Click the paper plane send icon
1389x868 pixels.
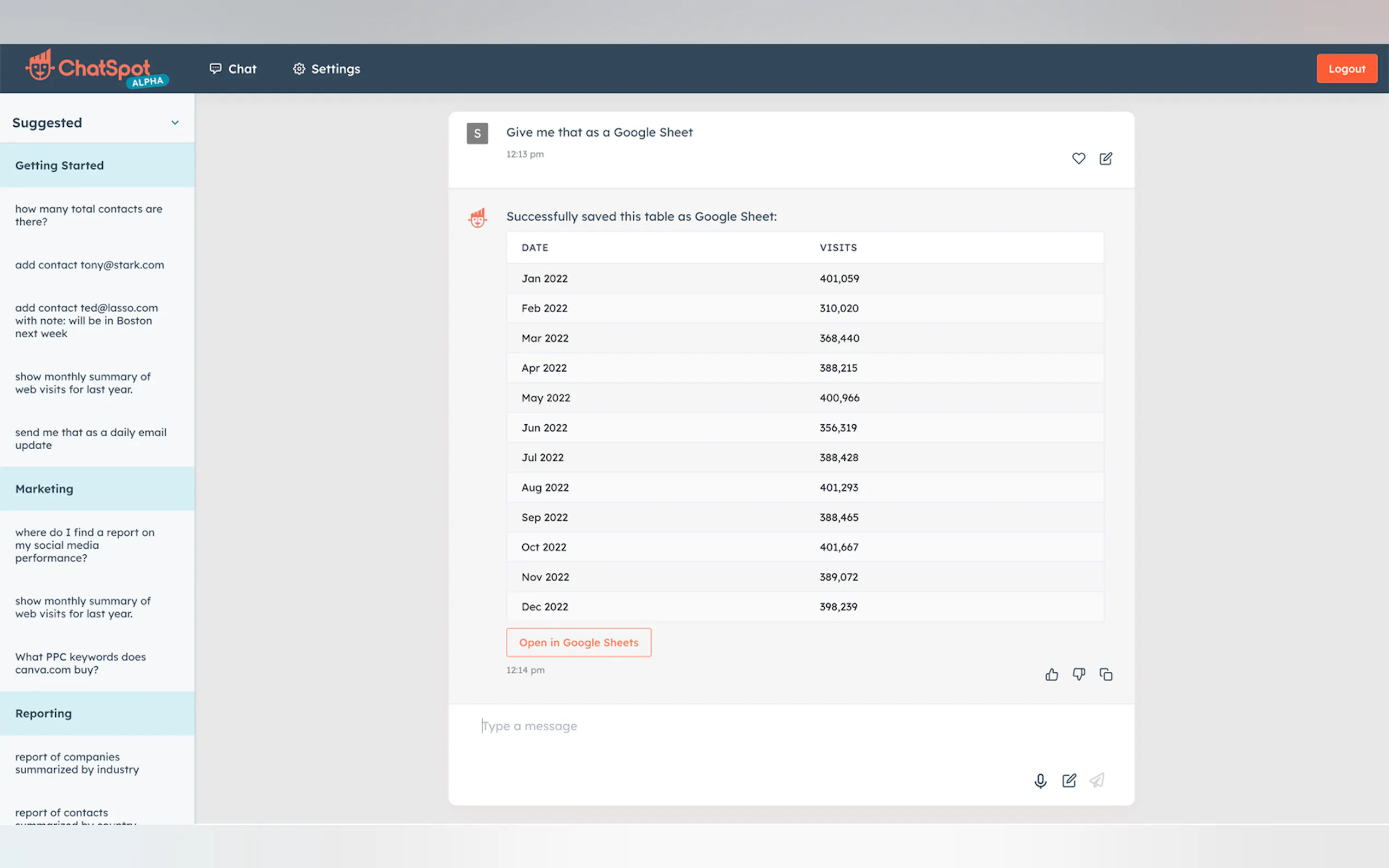[x=1097, y=781]
